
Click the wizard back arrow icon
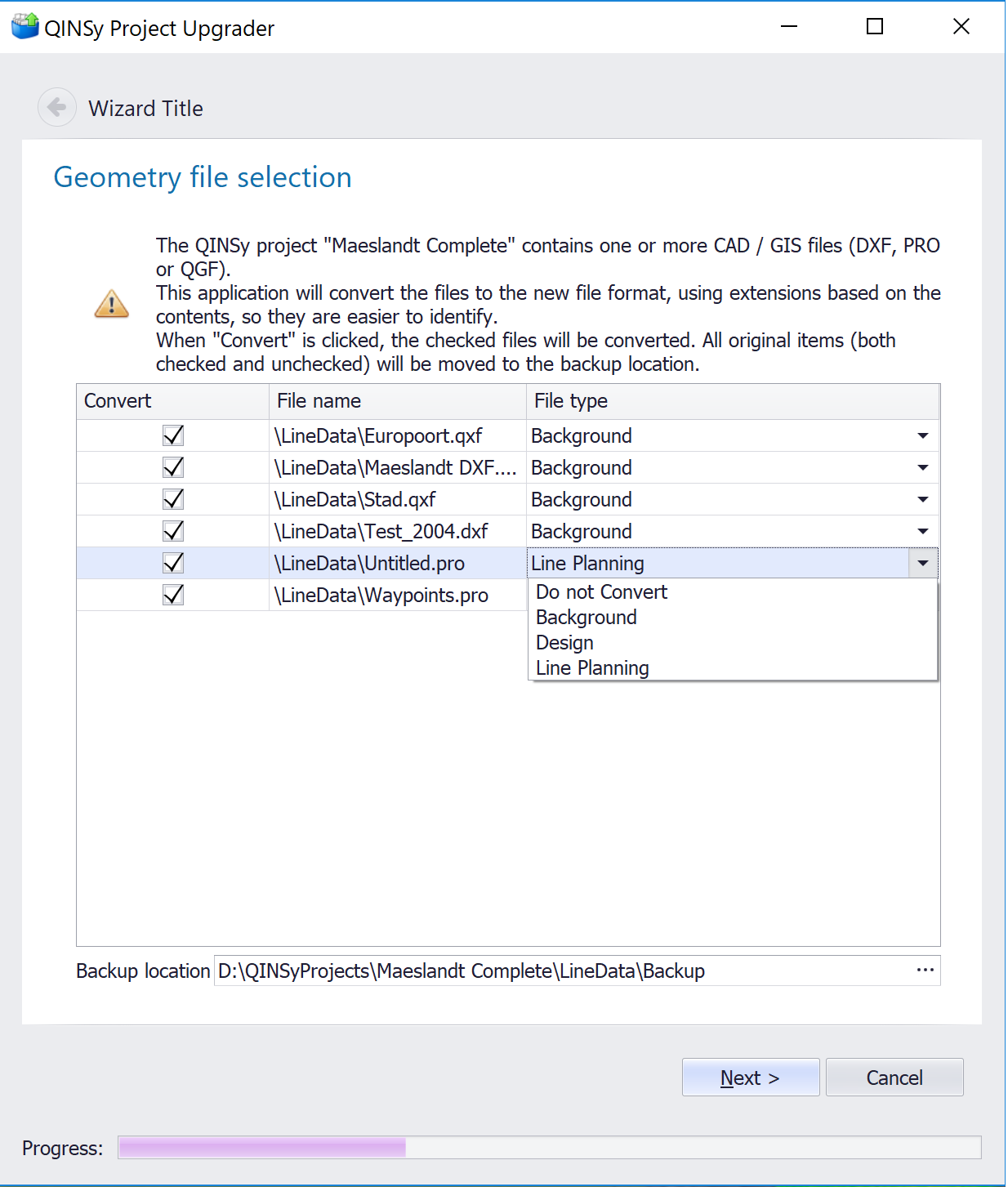click(x=56, y=107)
